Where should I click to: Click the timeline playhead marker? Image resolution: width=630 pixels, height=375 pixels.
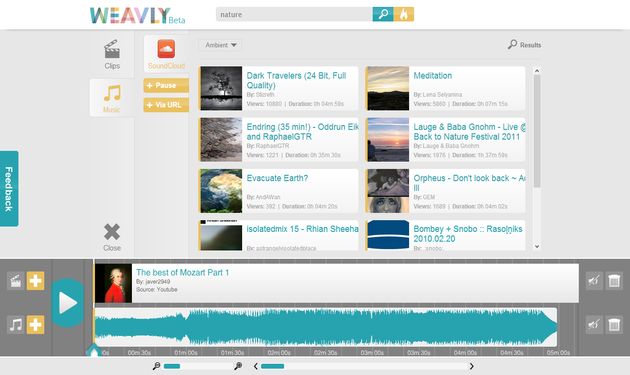point(94,351)
